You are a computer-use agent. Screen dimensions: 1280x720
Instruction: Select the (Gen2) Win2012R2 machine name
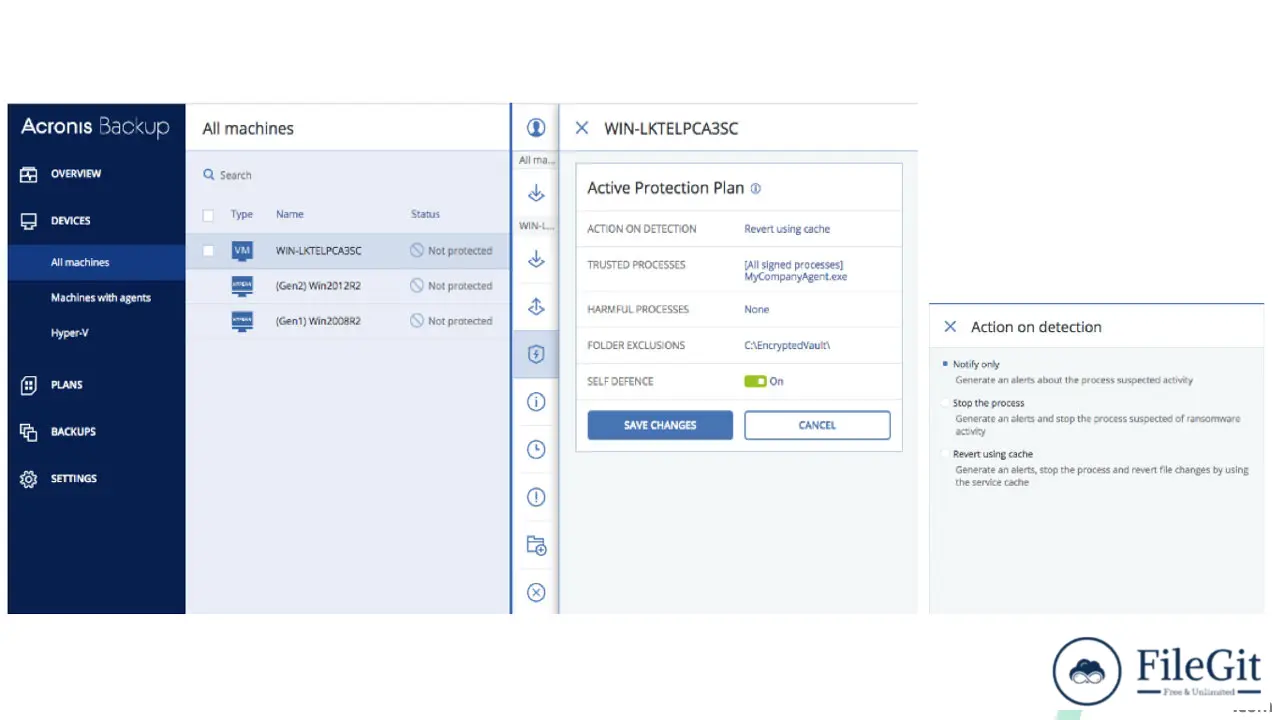tap(318, 286)
